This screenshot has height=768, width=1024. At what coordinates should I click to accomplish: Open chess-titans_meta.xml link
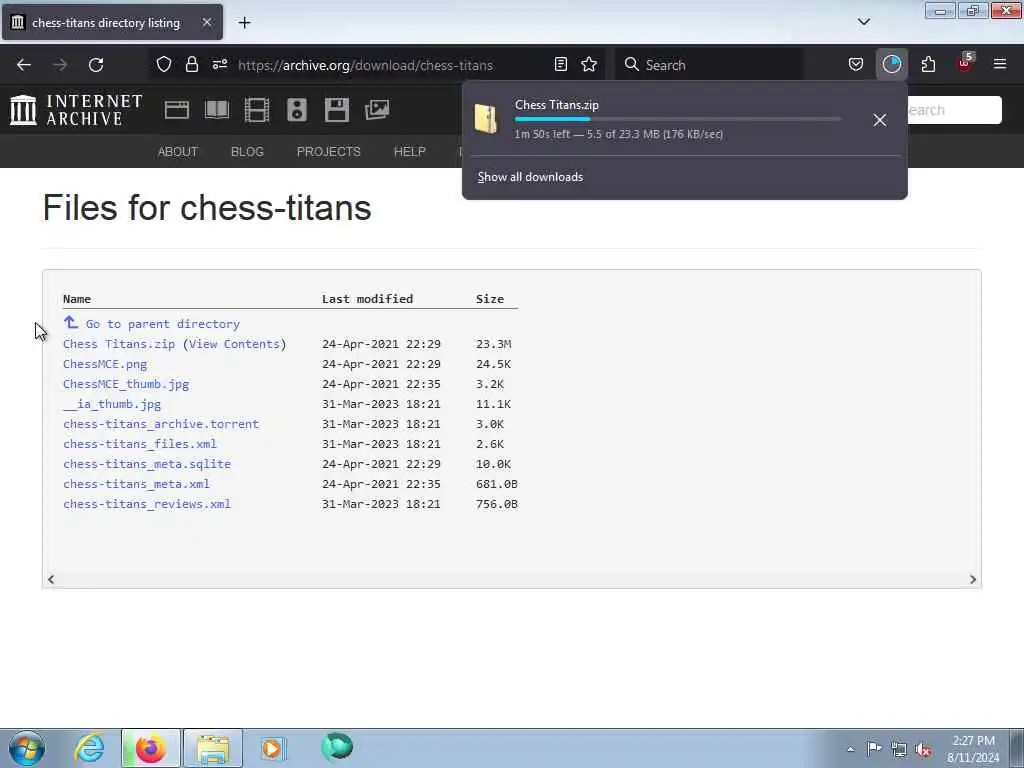coord(136,484)
